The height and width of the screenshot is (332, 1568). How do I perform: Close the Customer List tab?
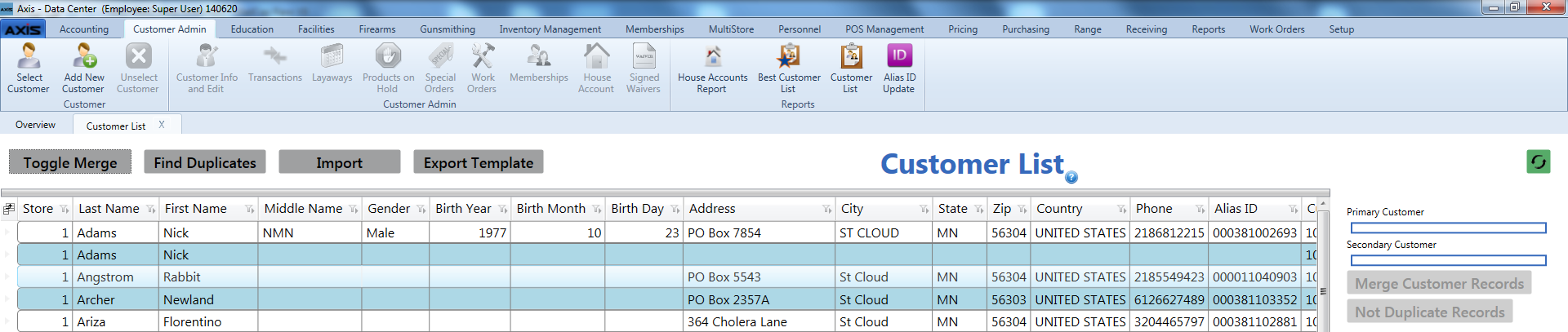162,125
